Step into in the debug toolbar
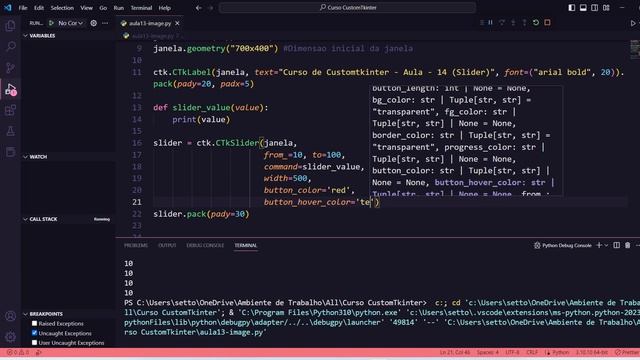 coord(513,23)
